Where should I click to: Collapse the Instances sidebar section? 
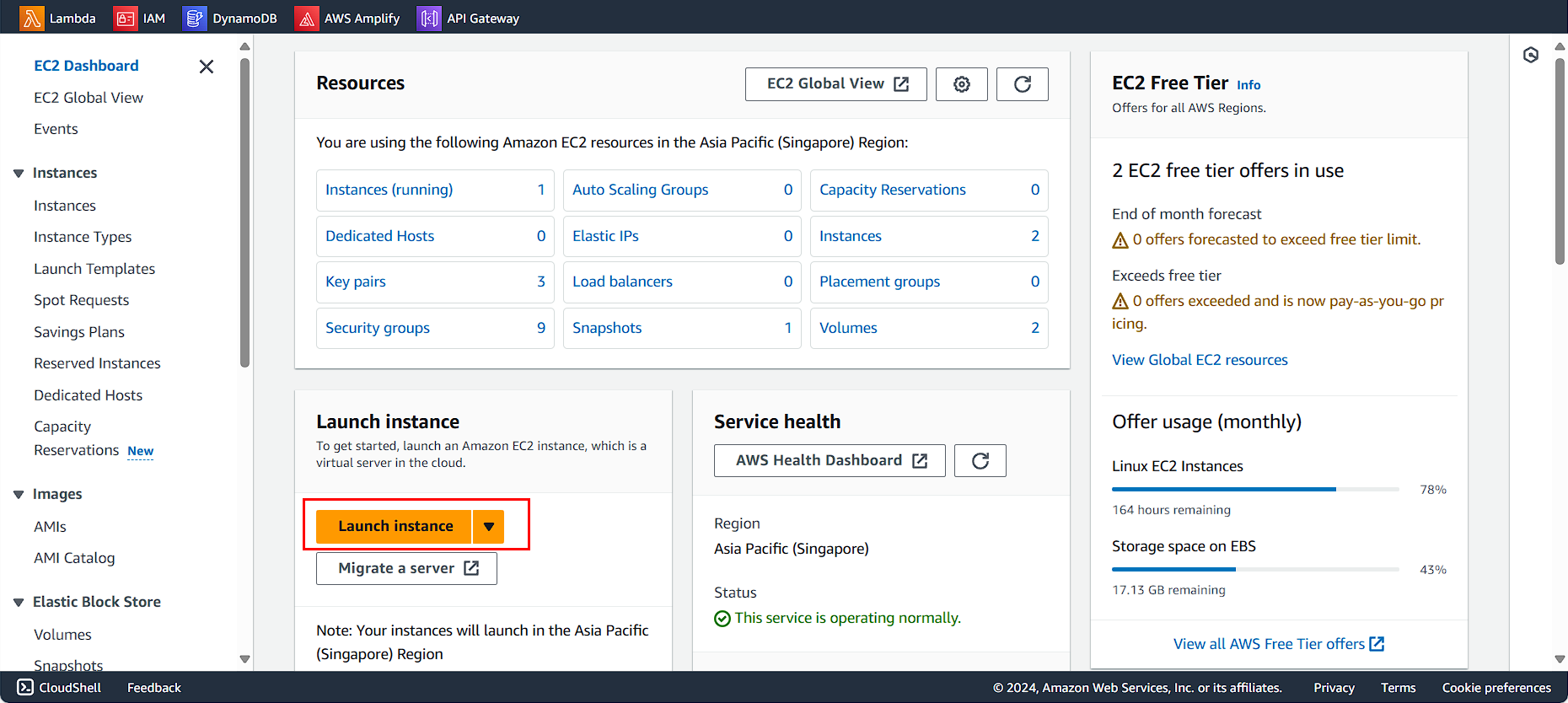pos(19,174)
